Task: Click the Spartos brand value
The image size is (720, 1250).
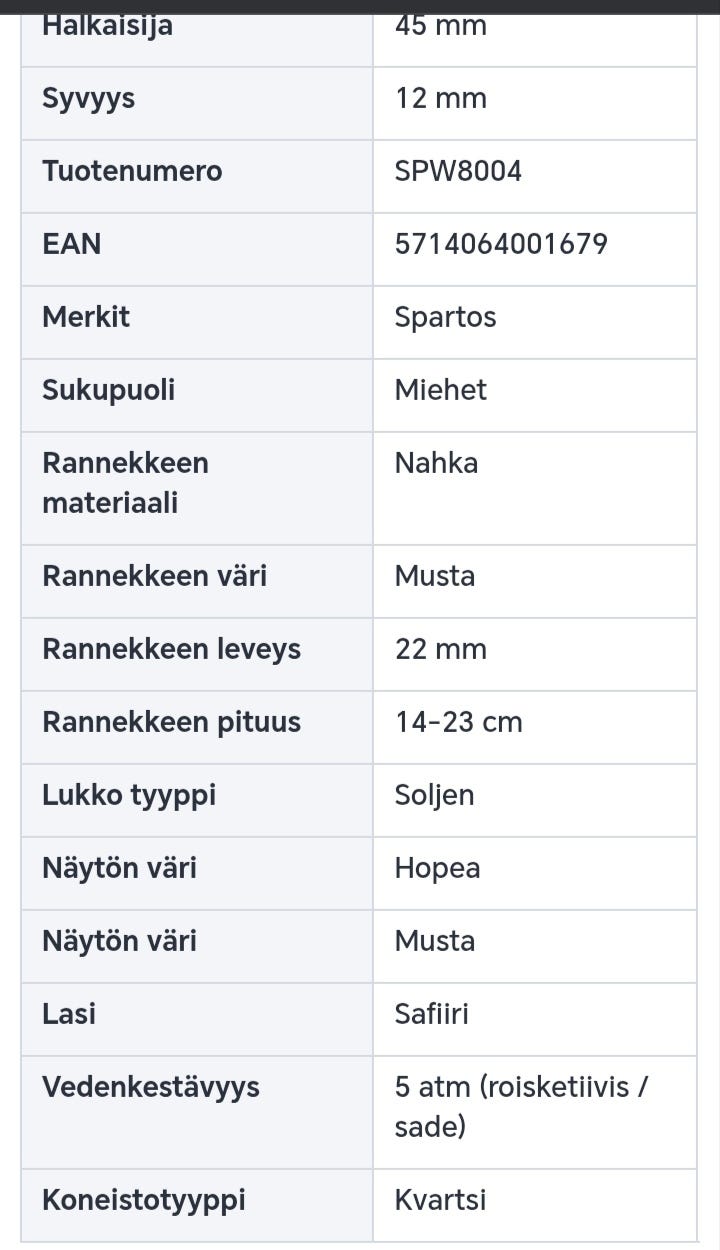Action: [x=445, y=317]
